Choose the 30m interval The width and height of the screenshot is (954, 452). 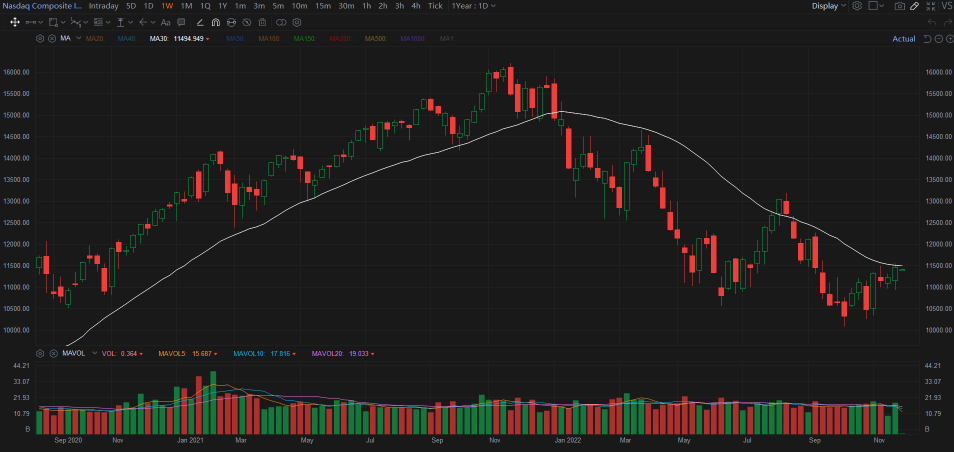346,5
